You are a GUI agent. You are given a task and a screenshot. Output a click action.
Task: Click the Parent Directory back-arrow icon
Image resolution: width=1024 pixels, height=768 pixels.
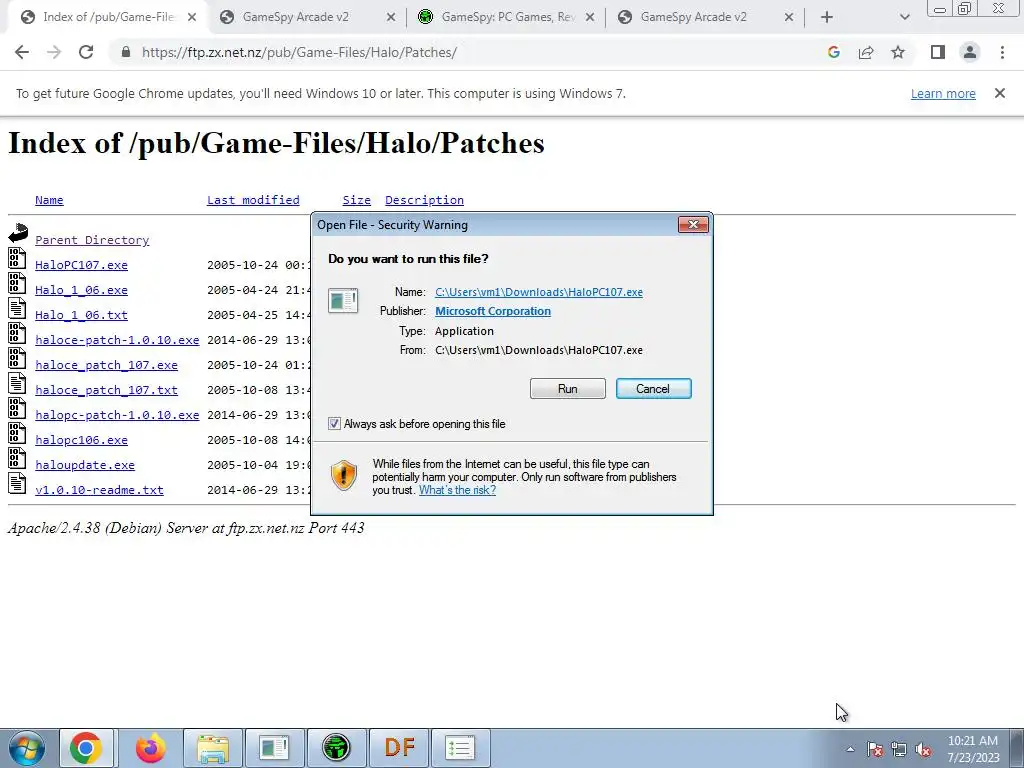18,233
